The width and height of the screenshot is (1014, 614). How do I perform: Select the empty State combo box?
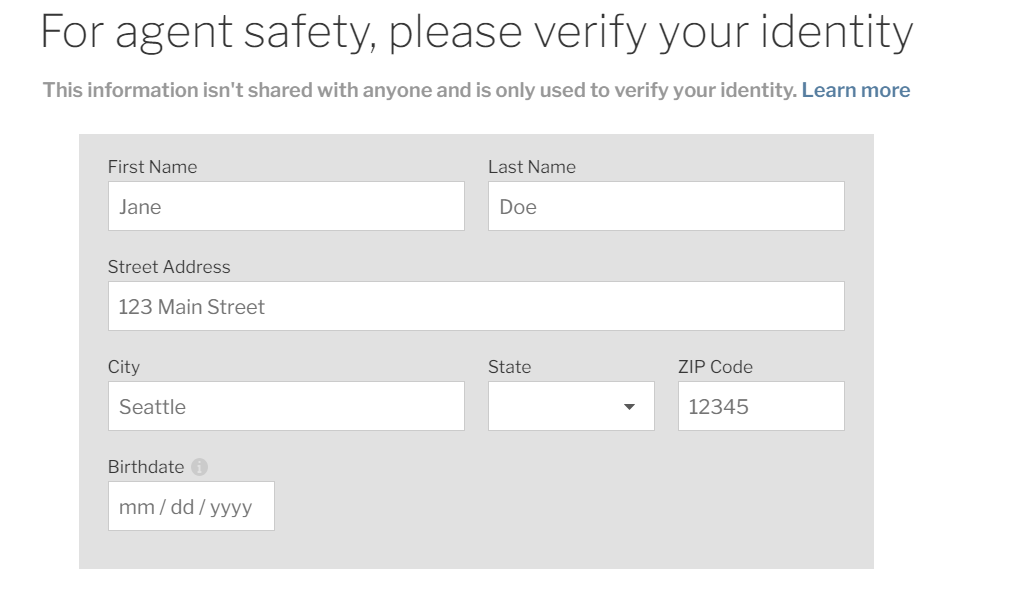(x=571, y=406)
